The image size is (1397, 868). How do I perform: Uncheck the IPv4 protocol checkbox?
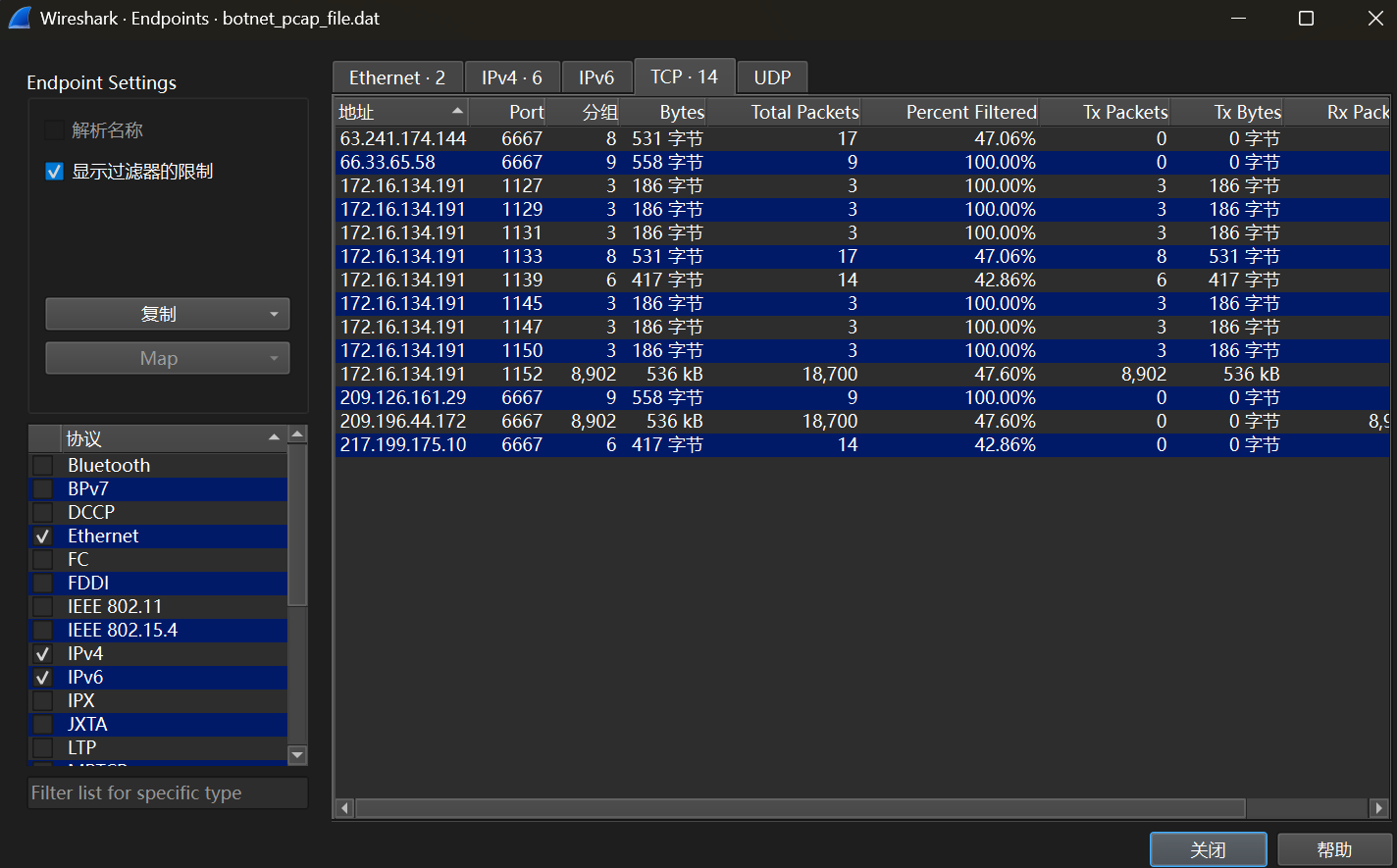pos(43,653)
